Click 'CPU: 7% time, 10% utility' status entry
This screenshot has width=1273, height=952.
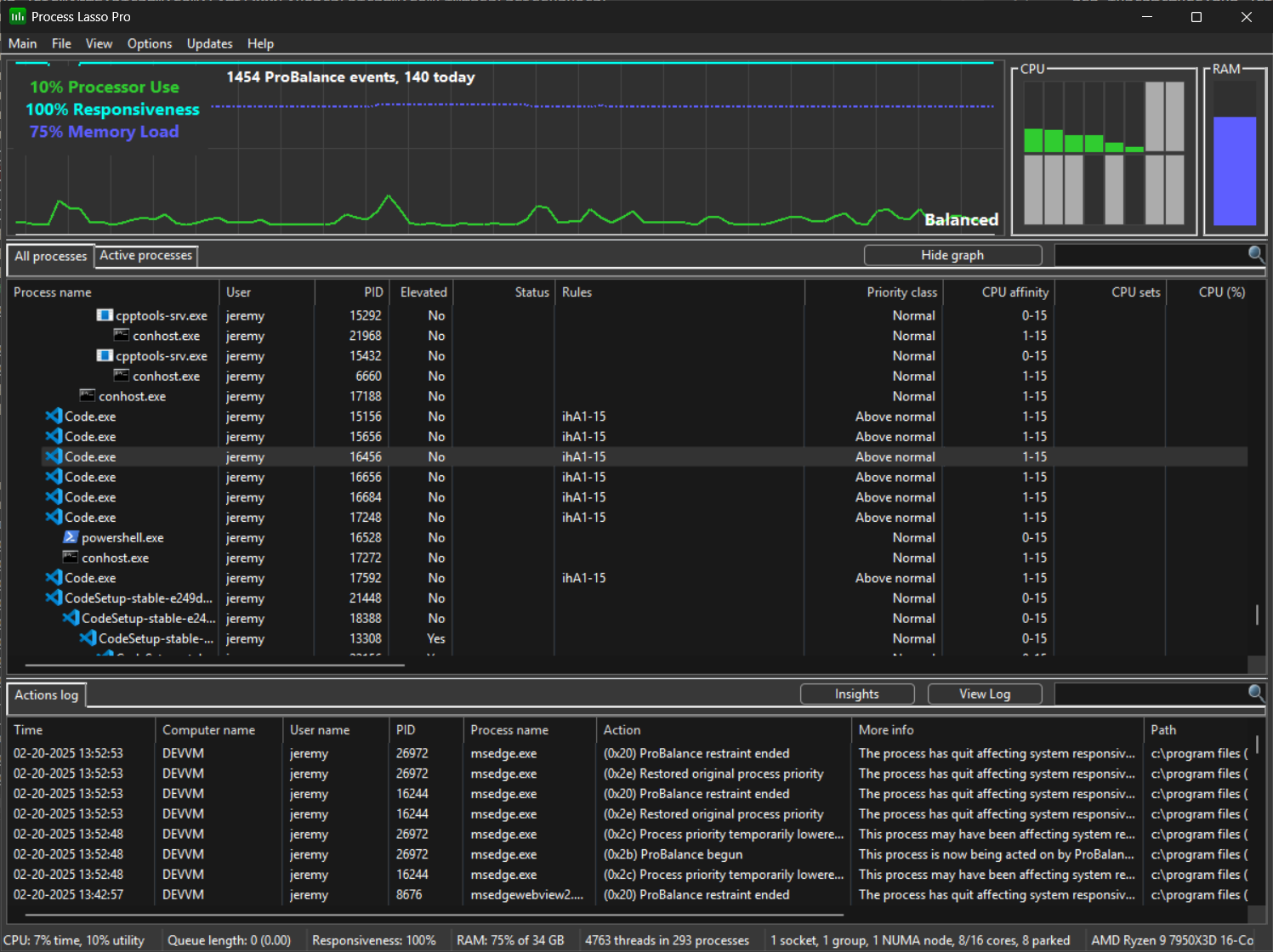tap(74, 940)
